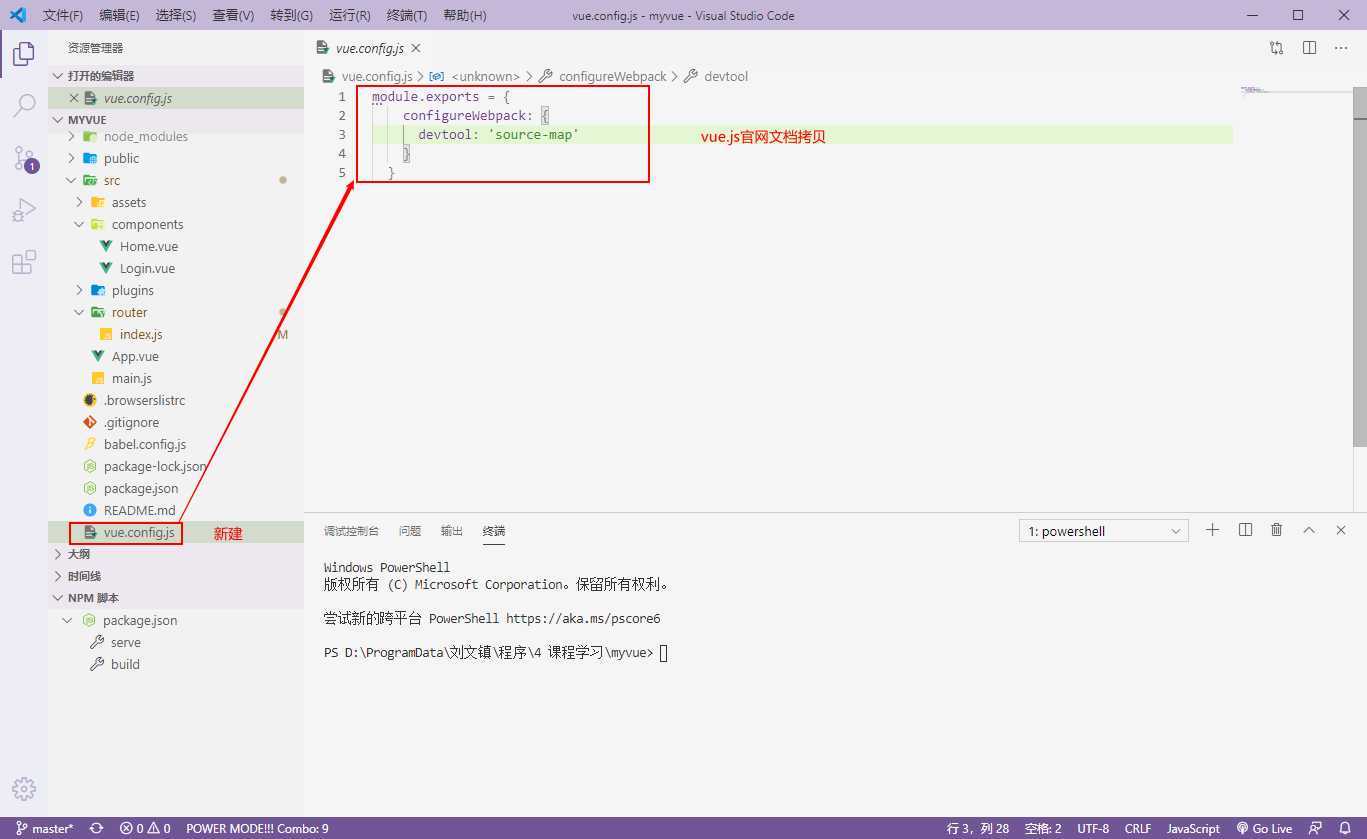1367x839 pixels.
Task: Synchronize changes from the status bar
Action: click(97, 828)
